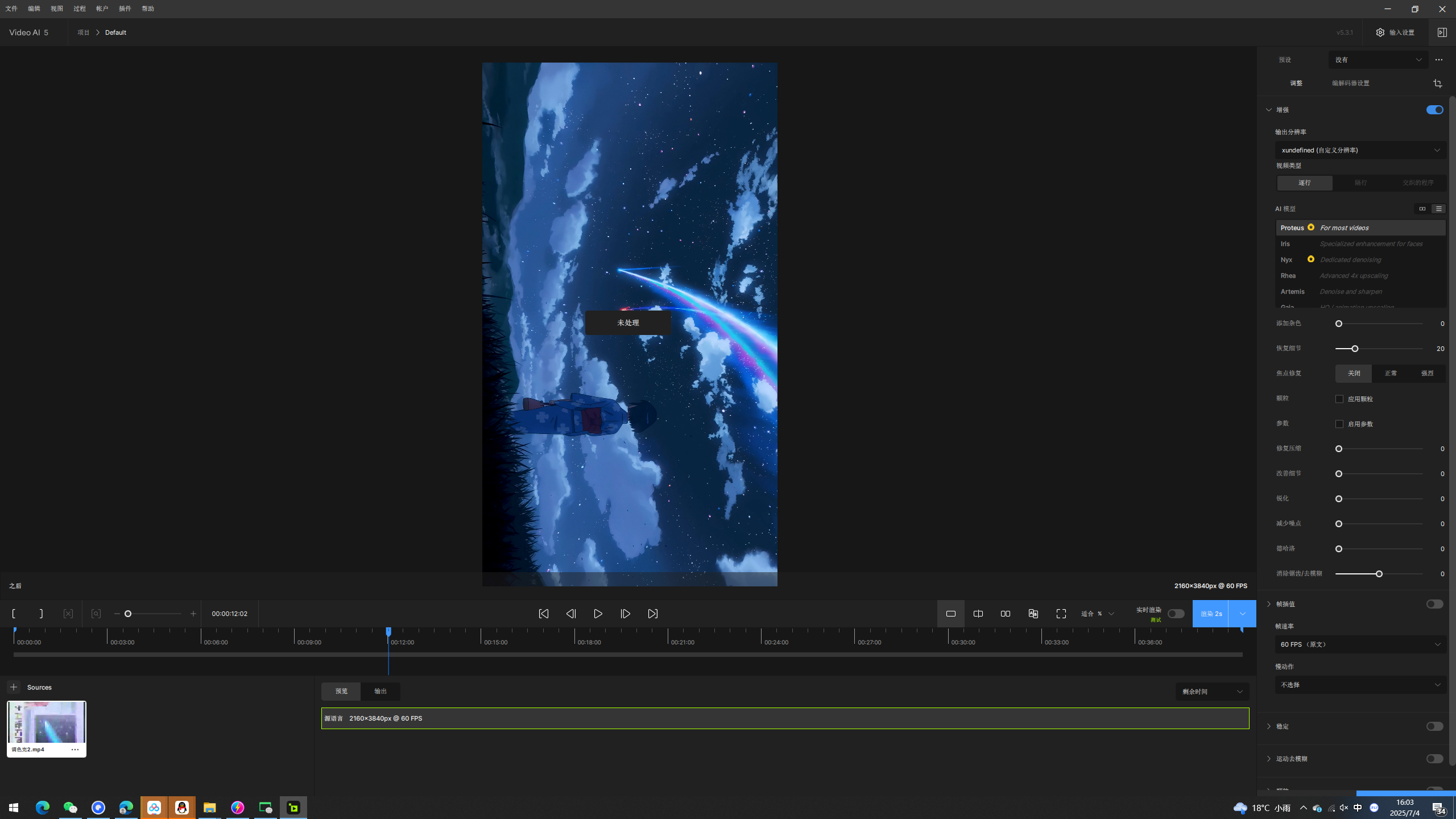Toggle the right sidebar panel icon

(x=1442, y=32)
